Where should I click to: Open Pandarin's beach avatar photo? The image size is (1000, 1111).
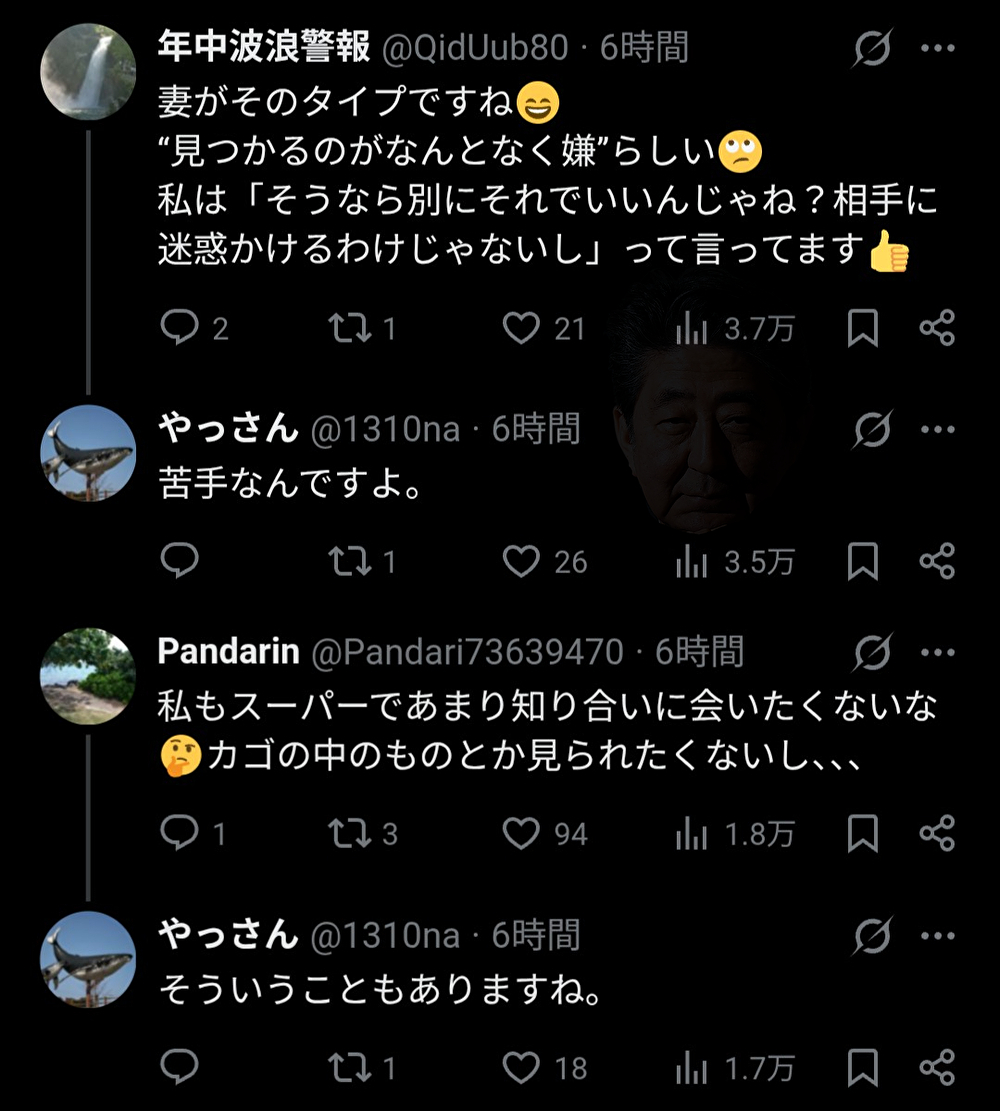pos(88,676)
